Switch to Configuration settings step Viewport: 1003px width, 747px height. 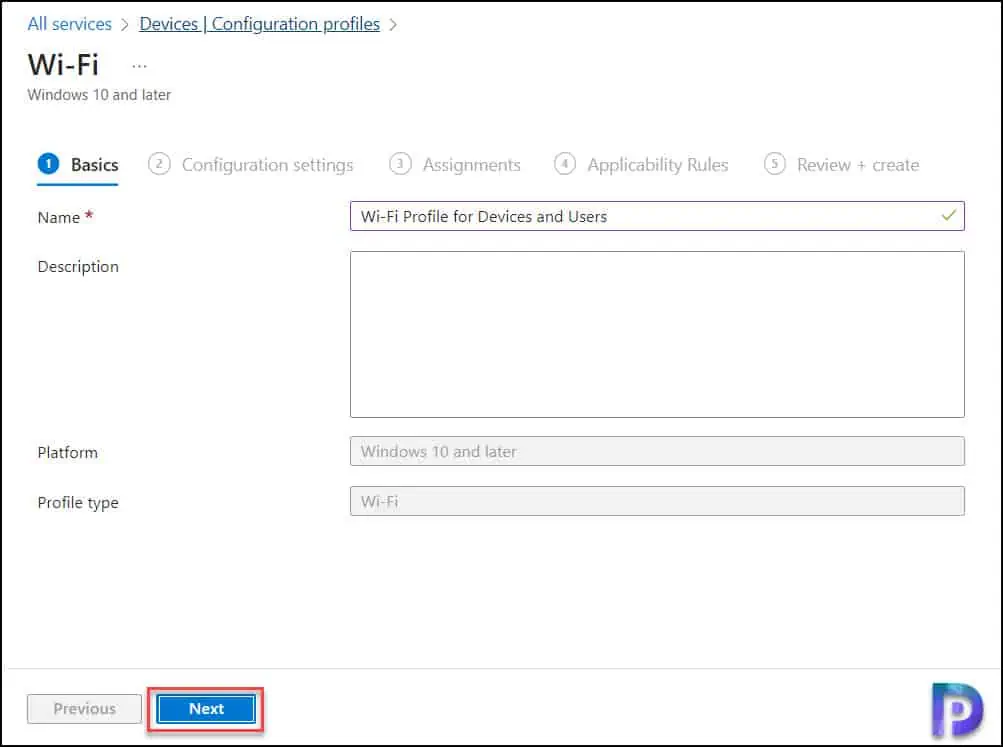tap(251, 165)
